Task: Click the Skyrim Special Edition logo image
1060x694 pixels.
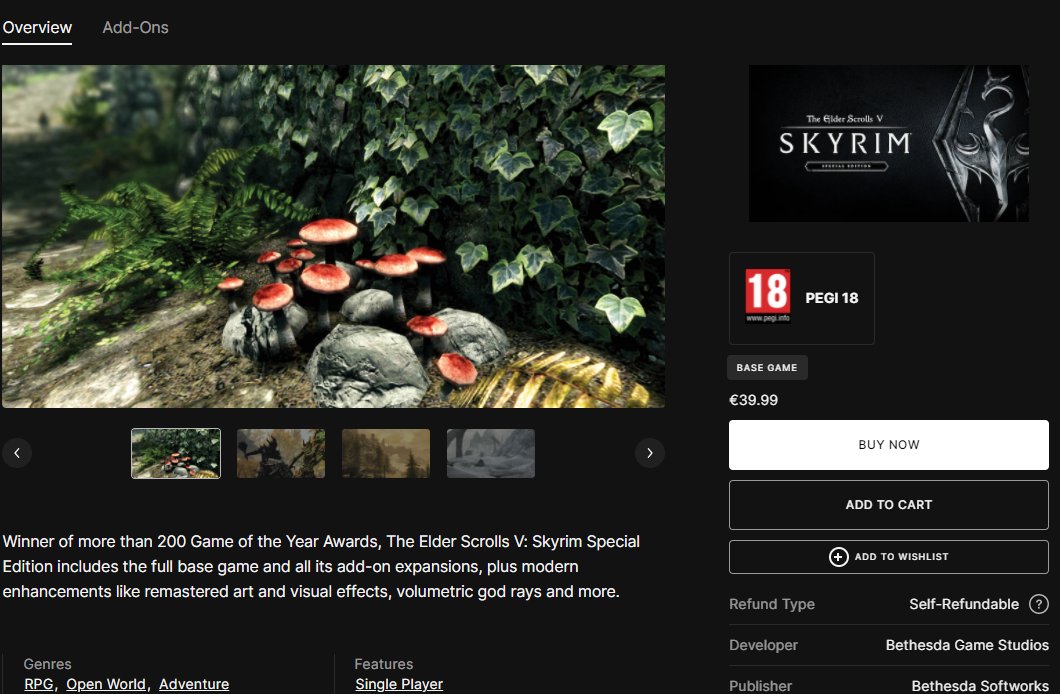Action: (x=888, y=142)
